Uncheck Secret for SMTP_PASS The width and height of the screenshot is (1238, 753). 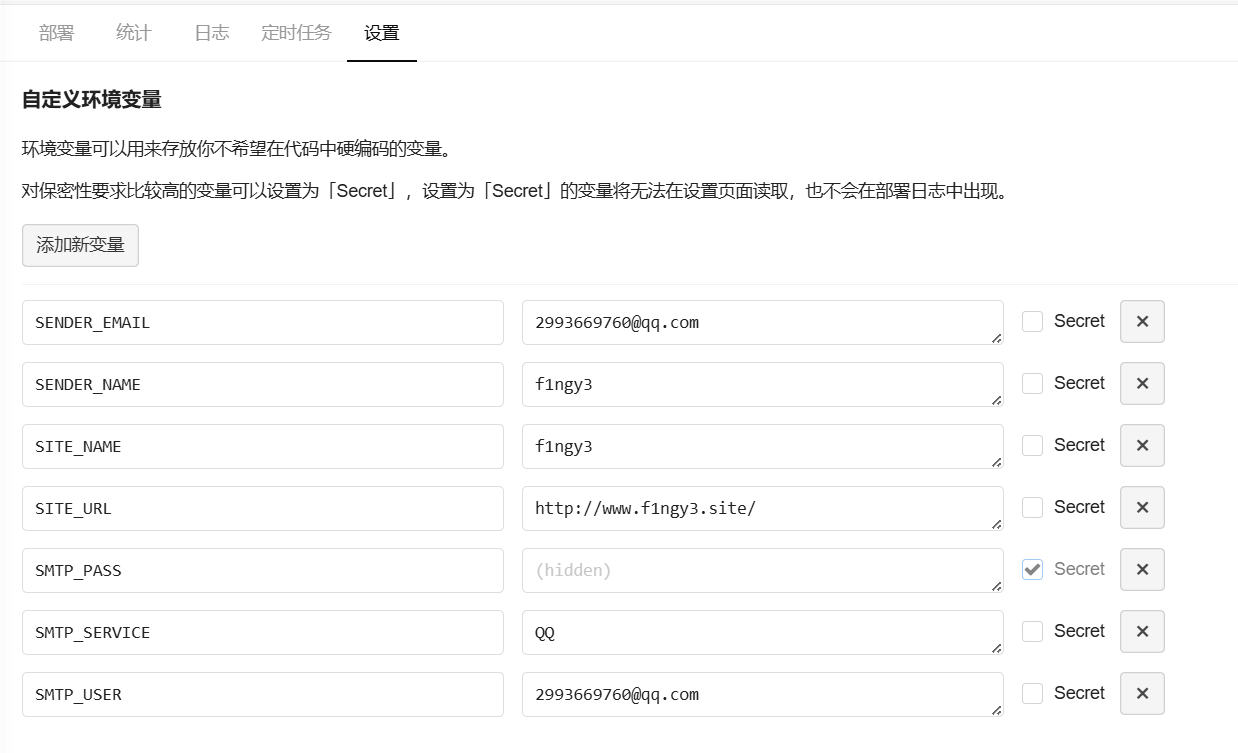point(1032,569)
